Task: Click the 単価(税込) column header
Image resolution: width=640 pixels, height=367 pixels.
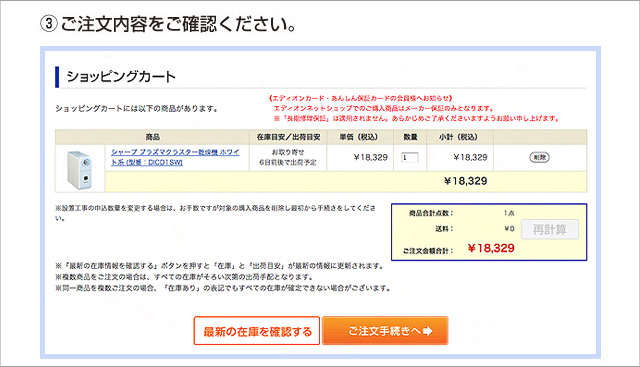Action: tap(359, 137)
